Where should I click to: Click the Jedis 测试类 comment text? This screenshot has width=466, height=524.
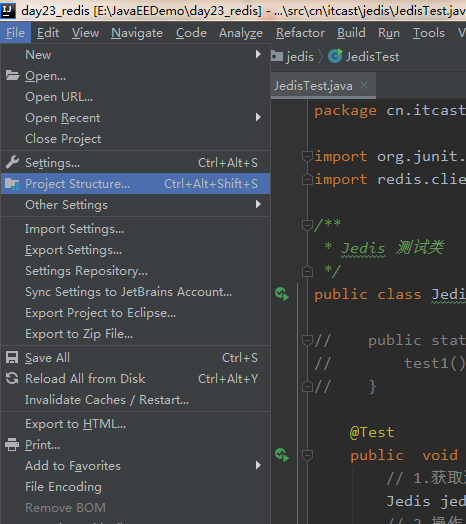click(x=392, y=248)
